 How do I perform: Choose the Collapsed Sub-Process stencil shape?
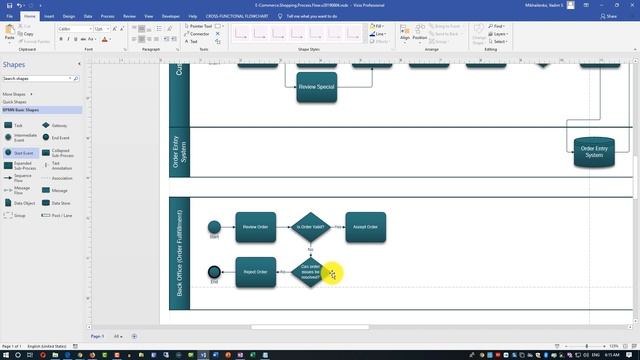[x=58, y=153]
